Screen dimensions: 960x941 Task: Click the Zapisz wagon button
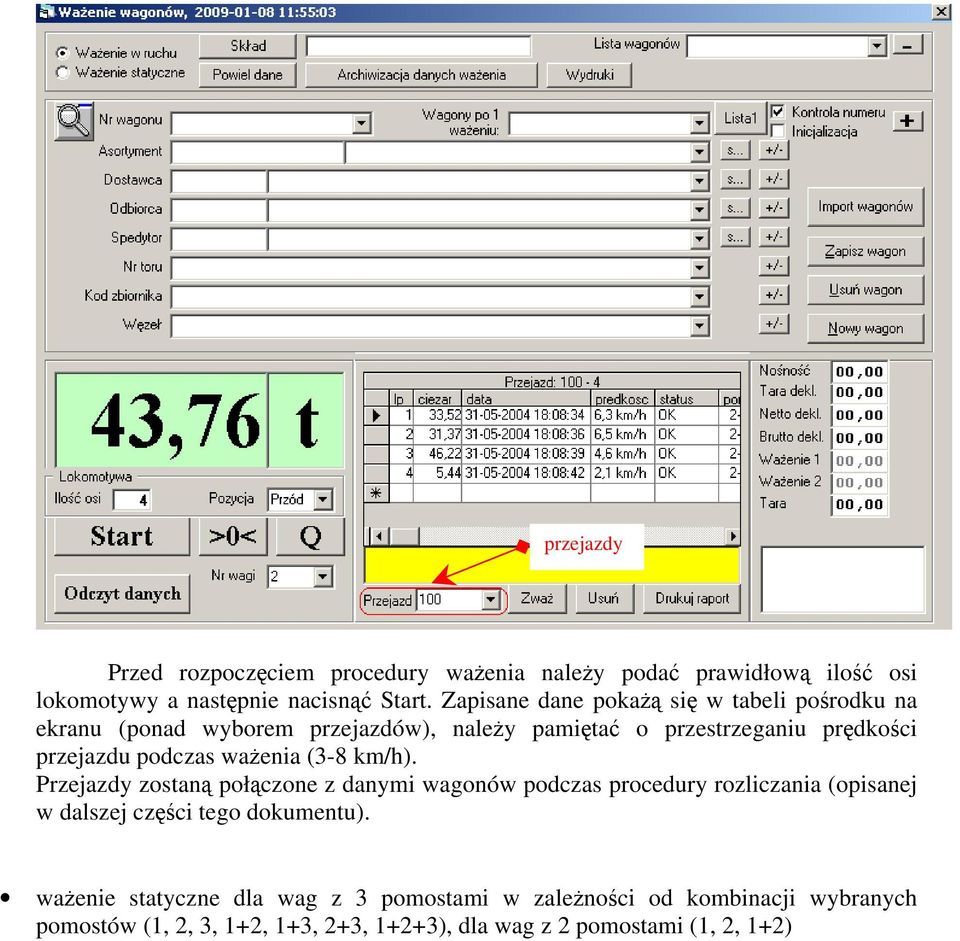pyautogui.click(x=865, y=252)
